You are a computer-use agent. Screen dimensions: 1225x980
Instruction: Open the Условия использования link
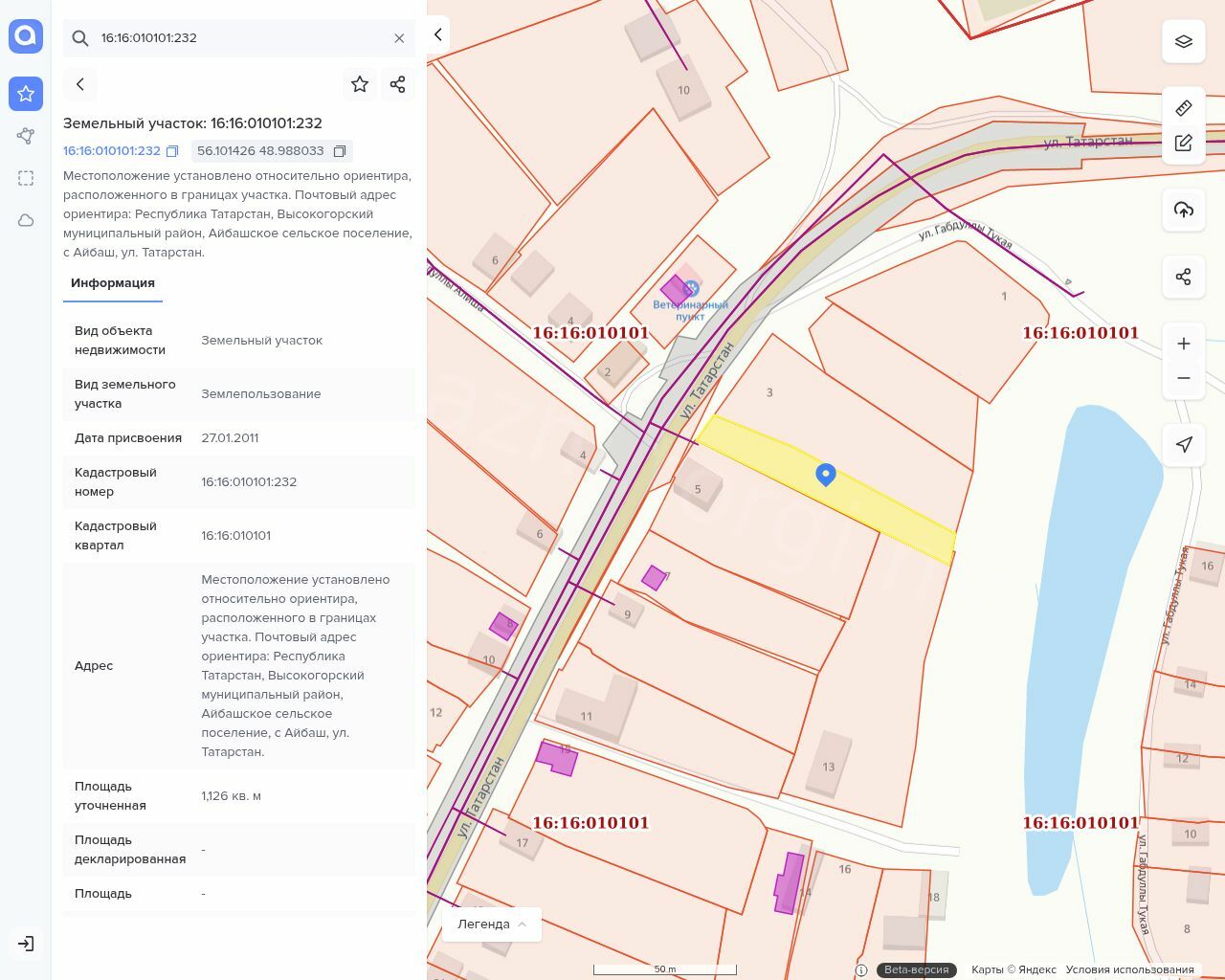[1129, 969]
